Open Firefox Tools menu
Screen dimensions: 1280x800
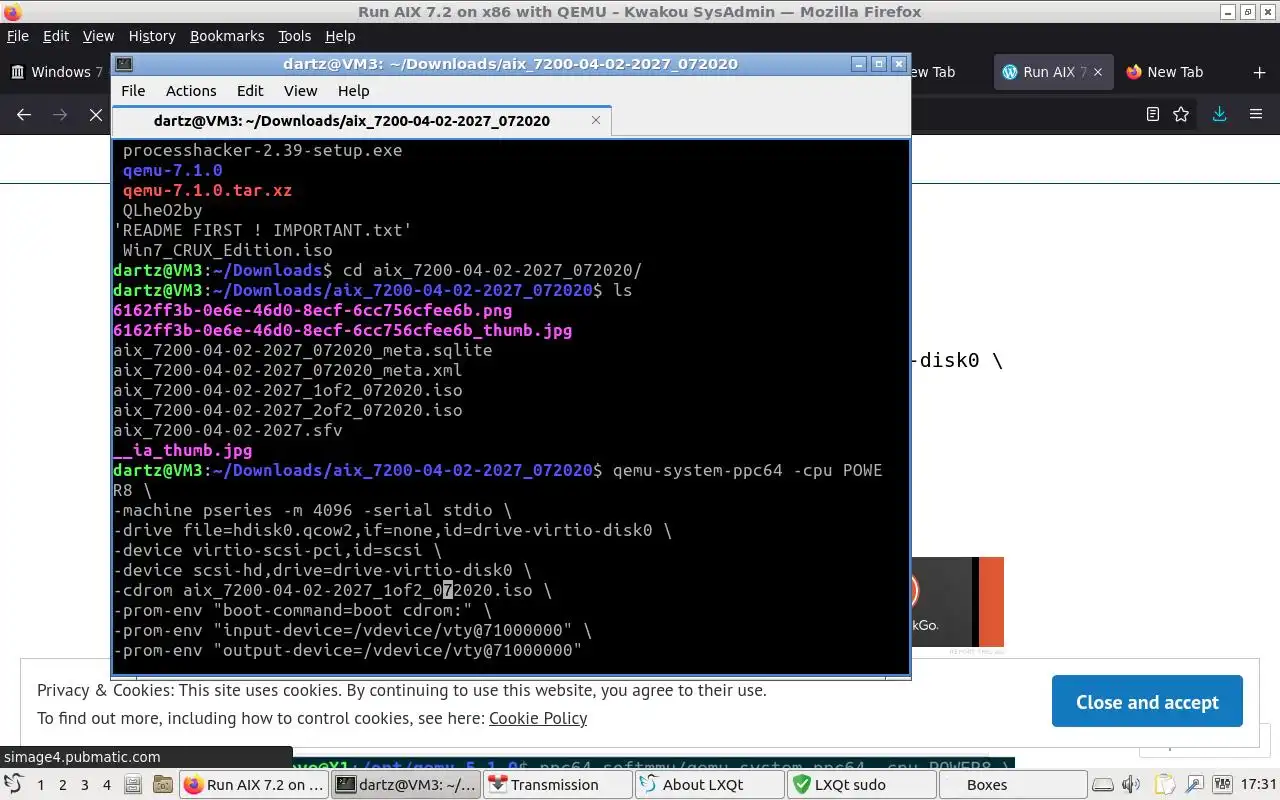(294, 36)
